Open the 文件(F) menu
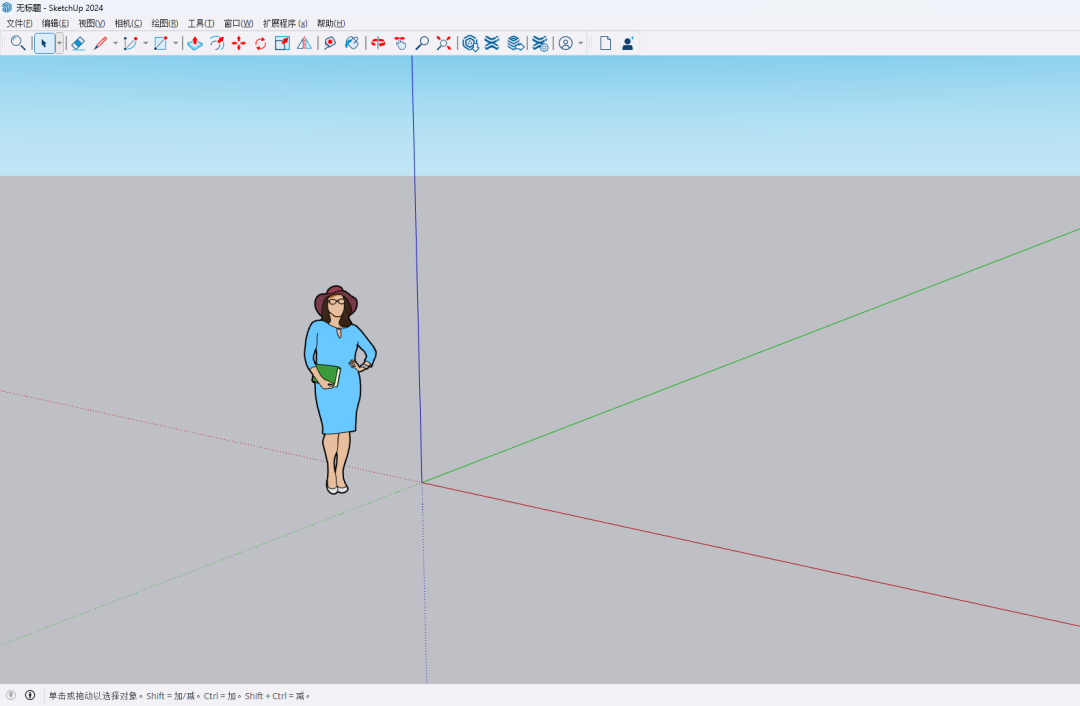This screenshot has height=706, width=1080. (x=19, y=23)
